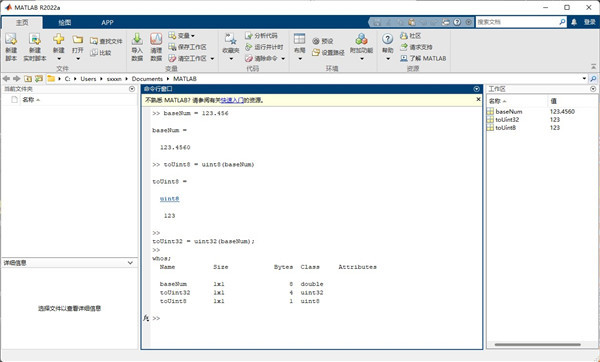Viewport: 600px width, 362px height.
Task: Open 预设 preferences
Action: pyautogui.click(x=323, y=41)
